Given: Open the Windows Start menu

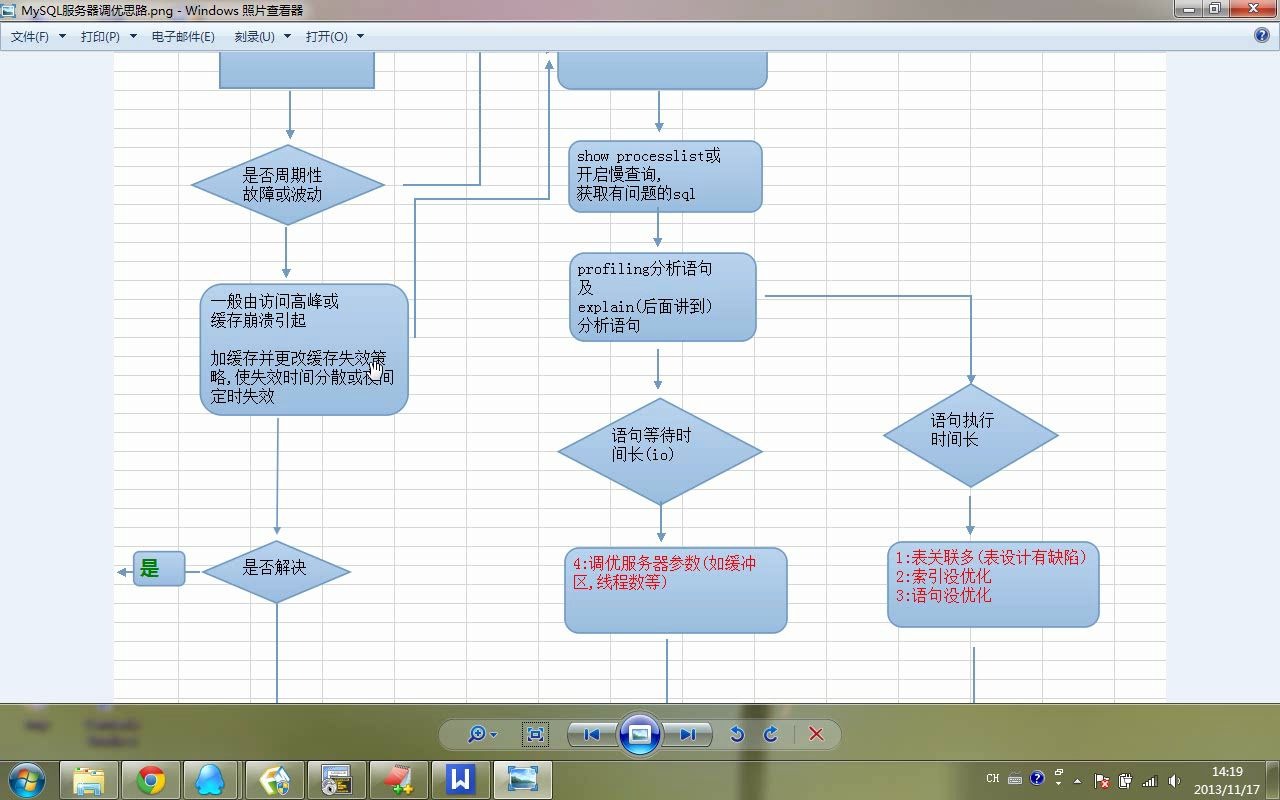Looking at the screenshot, I should coord(27,779).
